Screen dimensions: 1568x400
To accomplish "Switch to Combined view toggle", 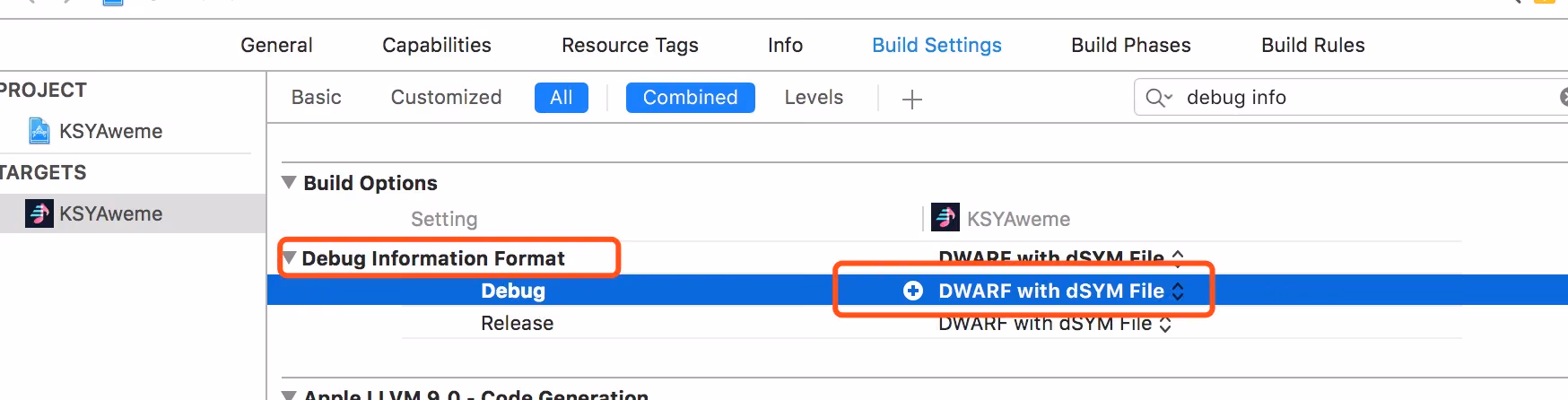I will click(x=690, y=97).
